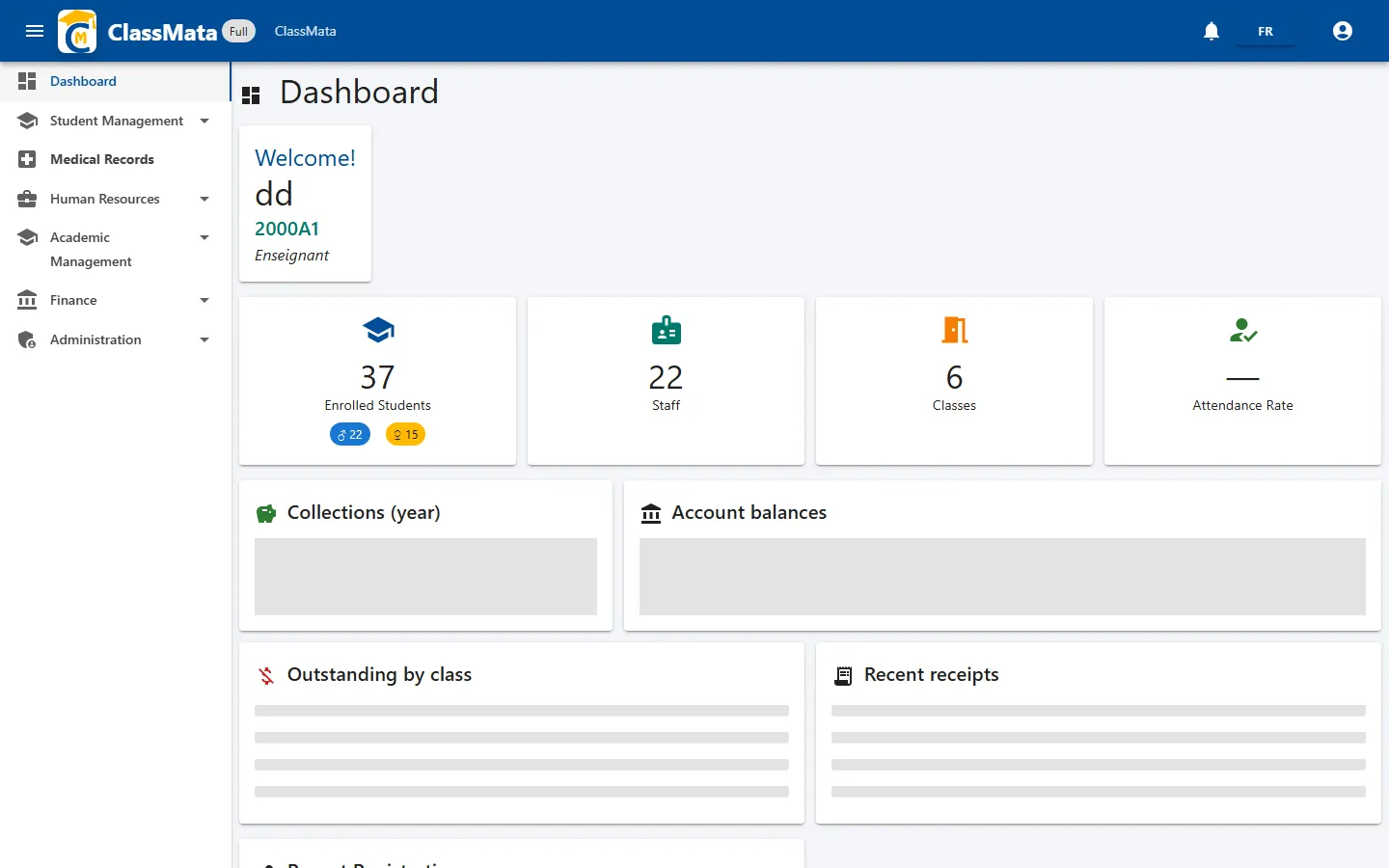
Task: Open the Finance menu item
Action: 115,300
